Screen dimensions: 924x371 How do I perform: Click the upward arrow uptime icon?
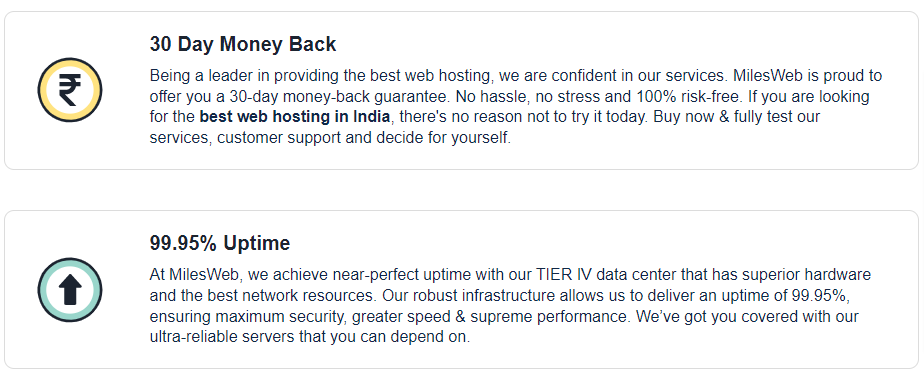point(70,290)
